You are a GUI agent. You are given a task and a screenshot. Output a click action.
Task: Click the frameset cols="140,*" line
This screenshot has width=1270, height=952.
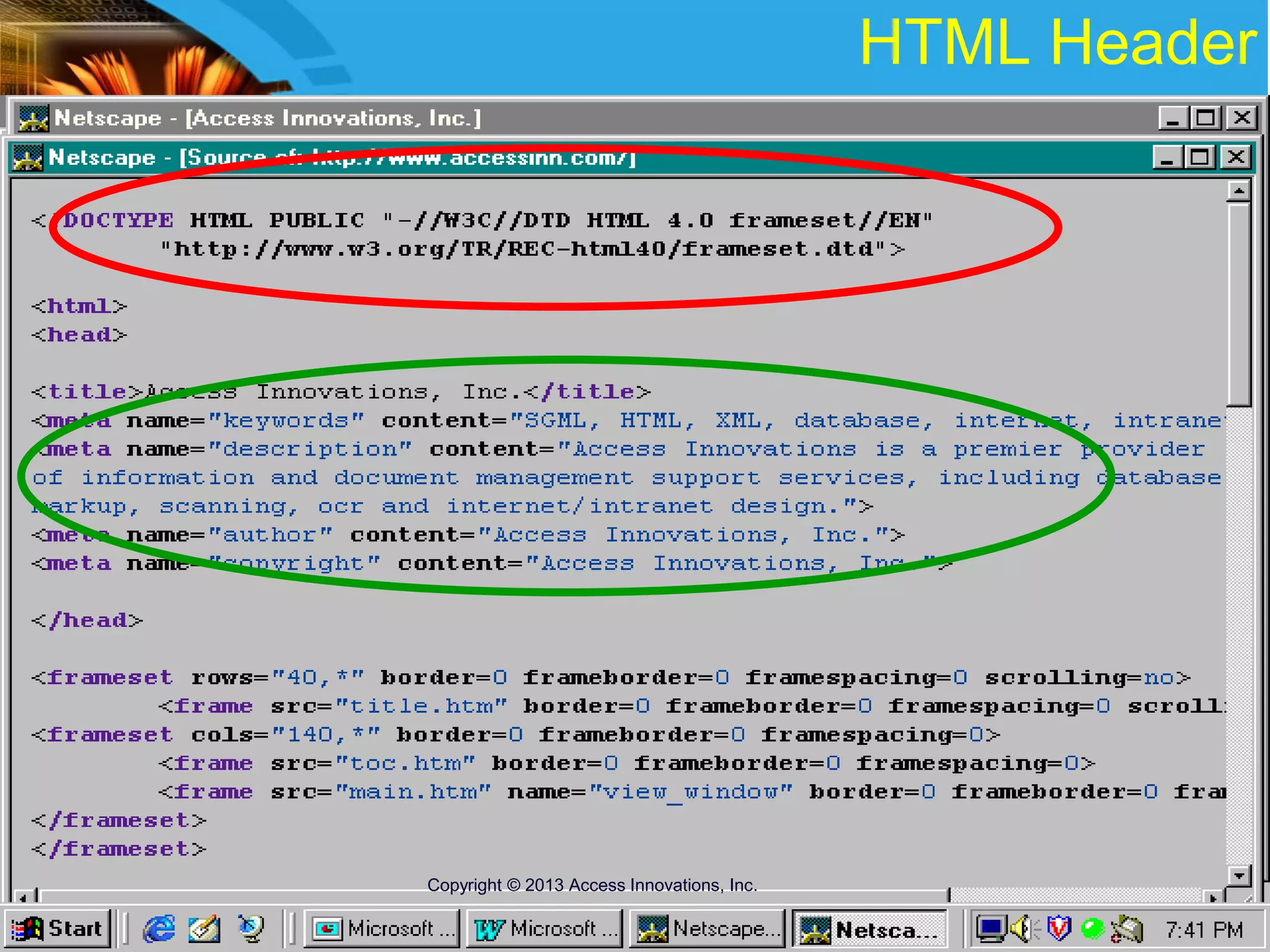click(516, 734)
